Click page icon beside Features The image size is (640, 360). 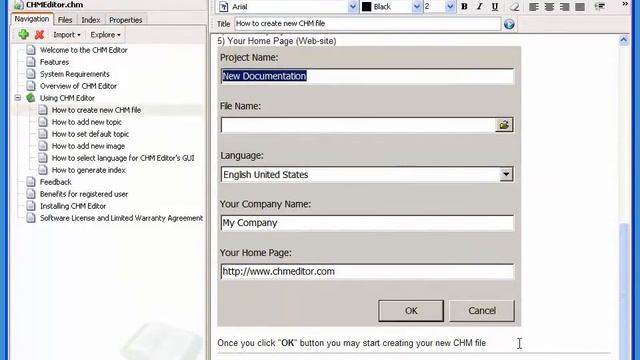31,62
